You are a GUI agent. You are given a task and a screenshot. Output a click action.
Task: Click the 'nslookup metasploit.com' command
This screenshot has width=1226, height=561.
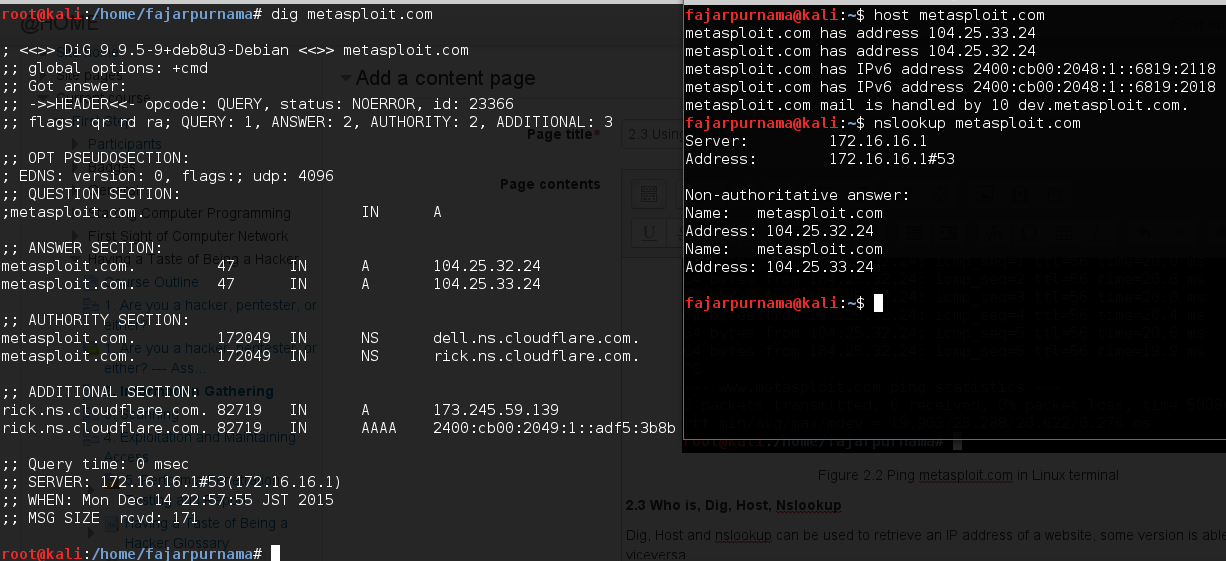(x=977, y=123)
